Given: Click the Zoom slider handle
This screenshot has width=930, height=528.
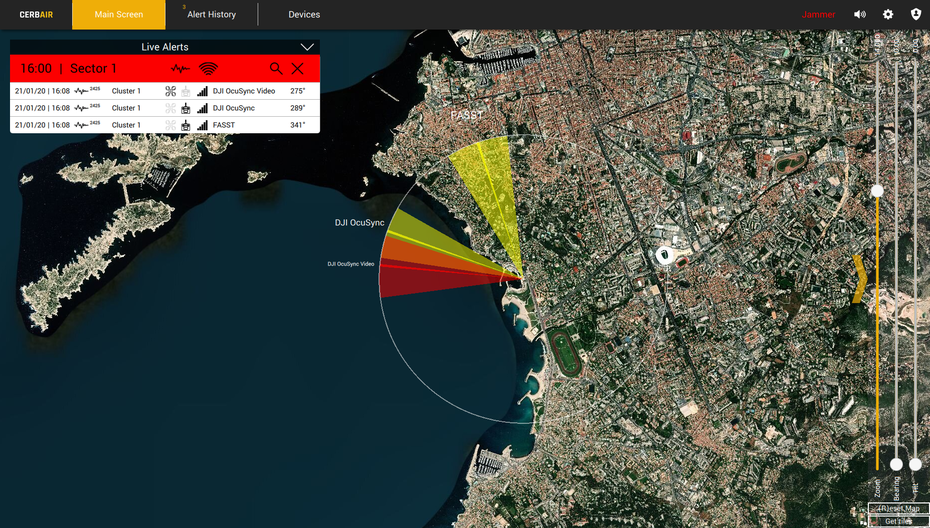Looking at the screenshot, I should [877, 191].
